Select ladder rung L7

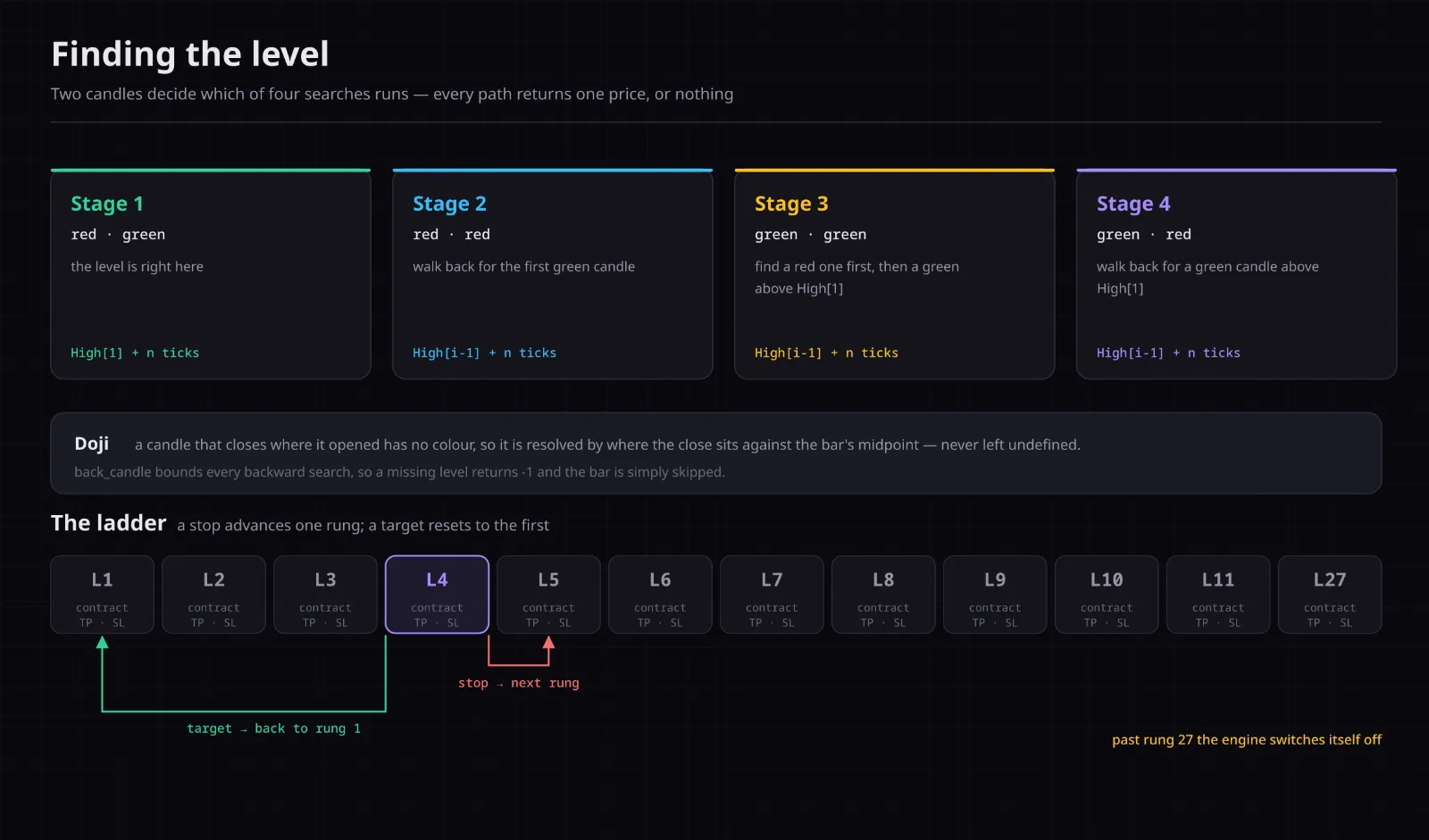click(x=773, y=595)
